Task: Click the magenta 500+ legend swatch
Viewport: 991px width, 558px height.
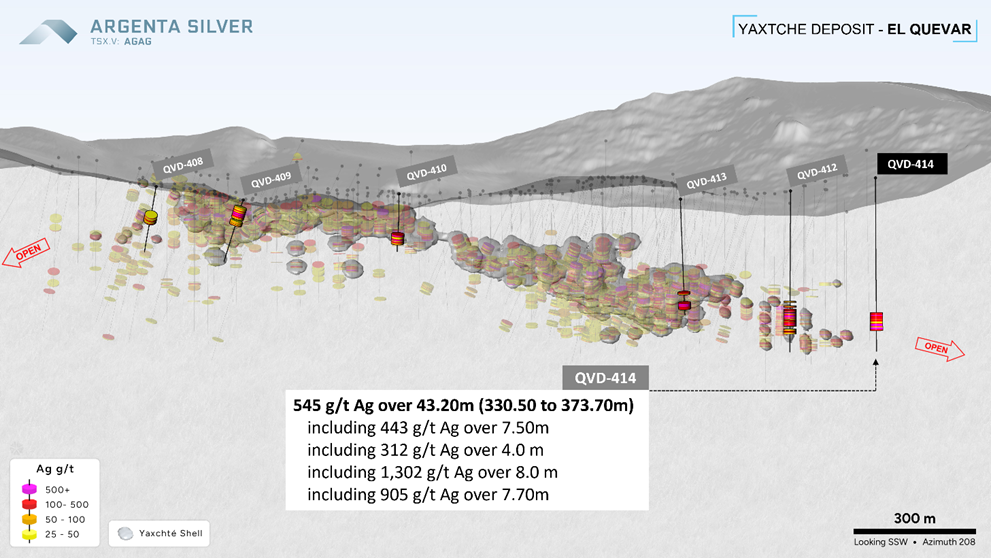Action: point(29,489)
